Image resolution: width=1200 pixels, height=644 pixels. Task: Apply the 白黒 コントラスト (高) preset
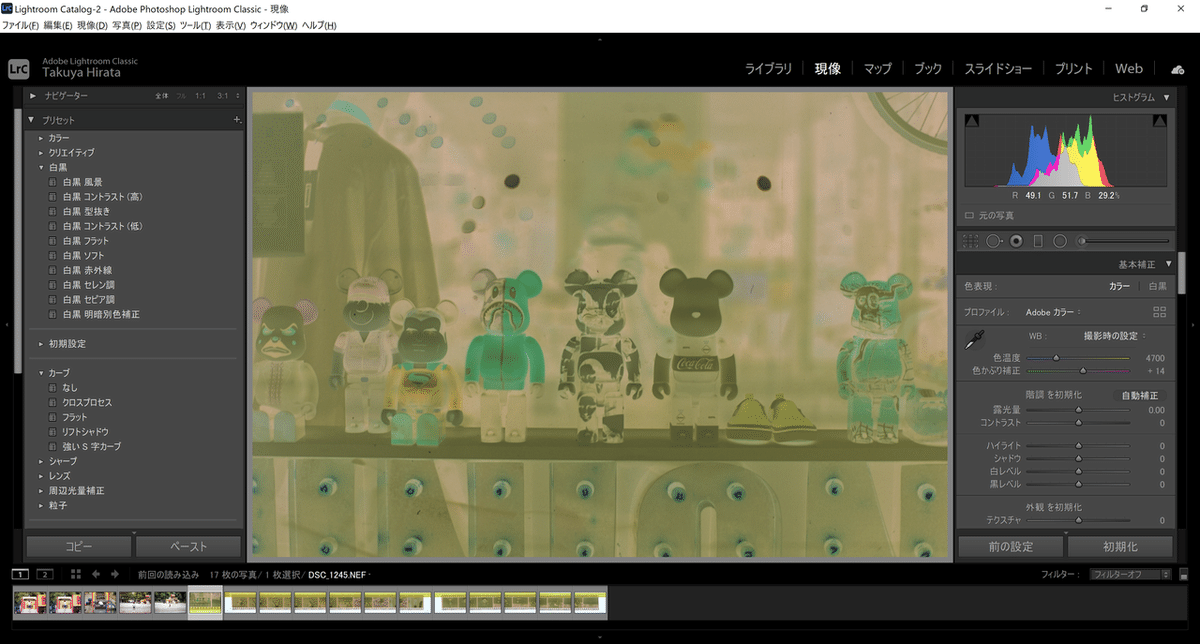(102, 196)
